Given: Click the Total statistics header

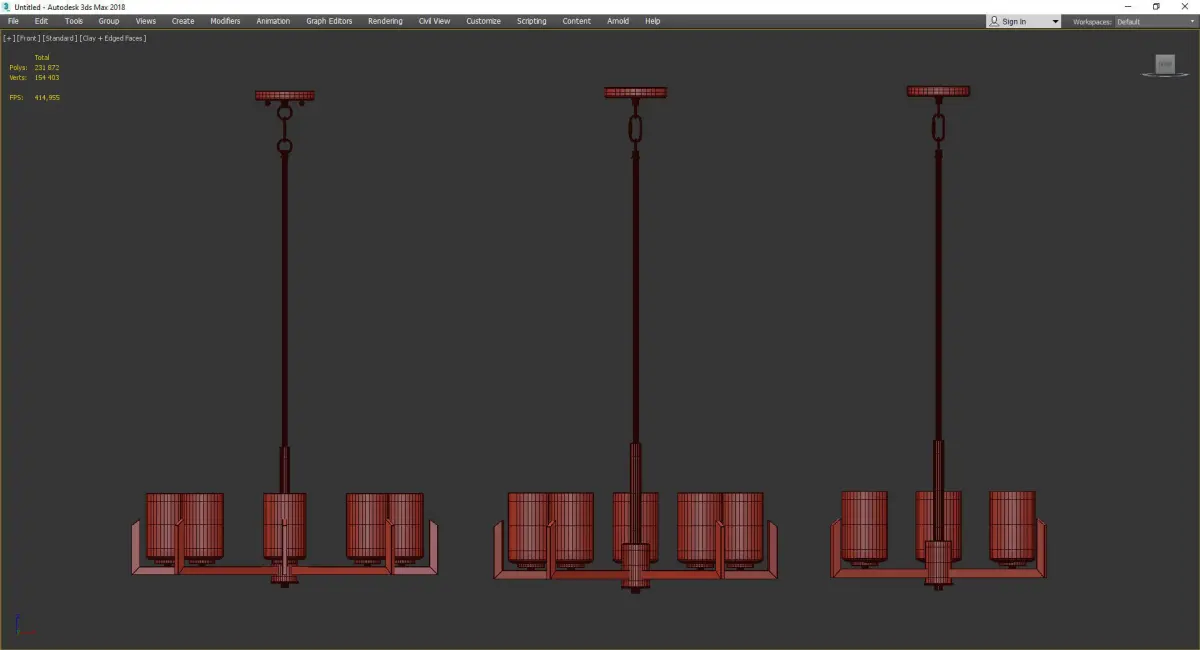Looking at the screenshot, I should point(41,57).
